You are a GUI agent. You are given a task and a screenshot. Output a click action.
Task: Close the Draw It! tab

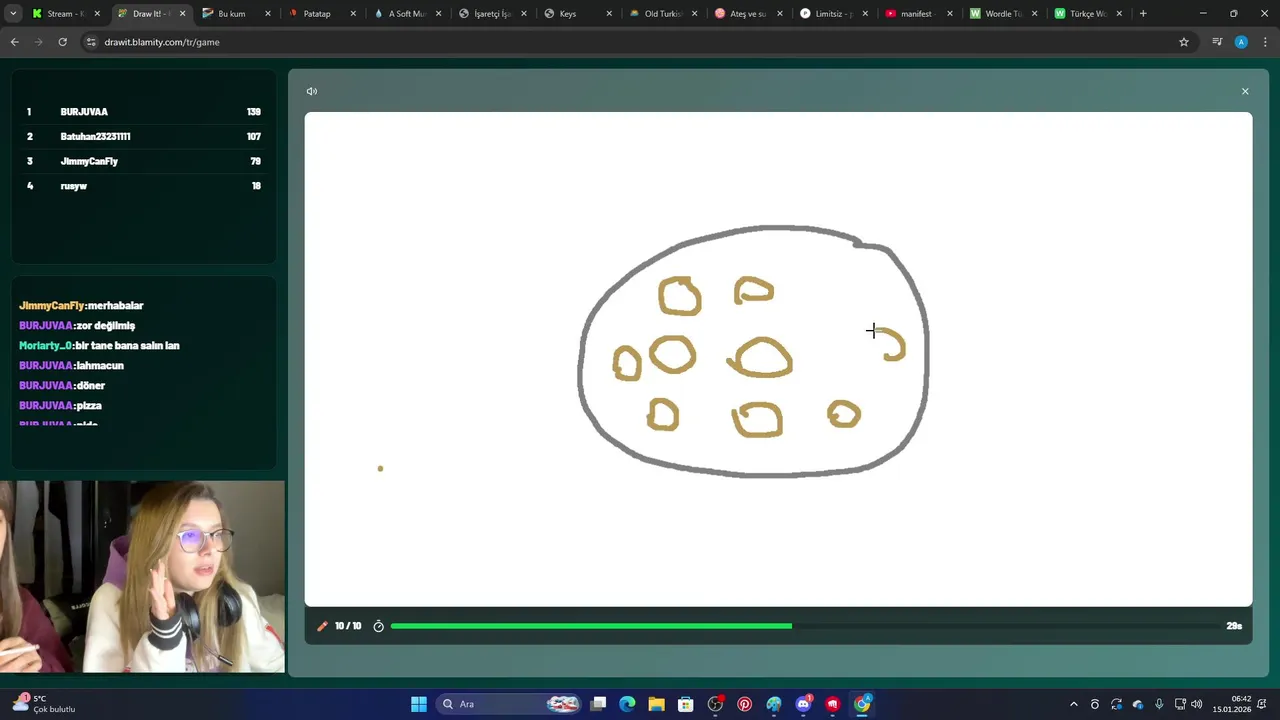coord(182,14)
